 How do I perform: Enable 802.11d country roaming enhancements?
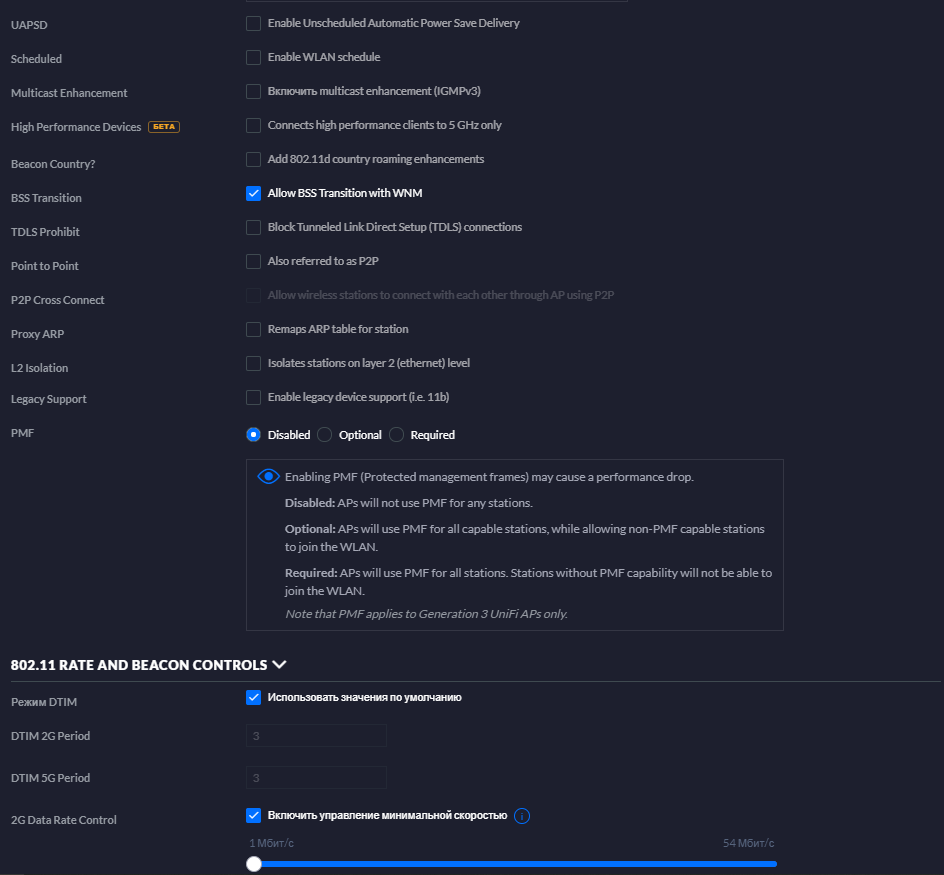254,159
